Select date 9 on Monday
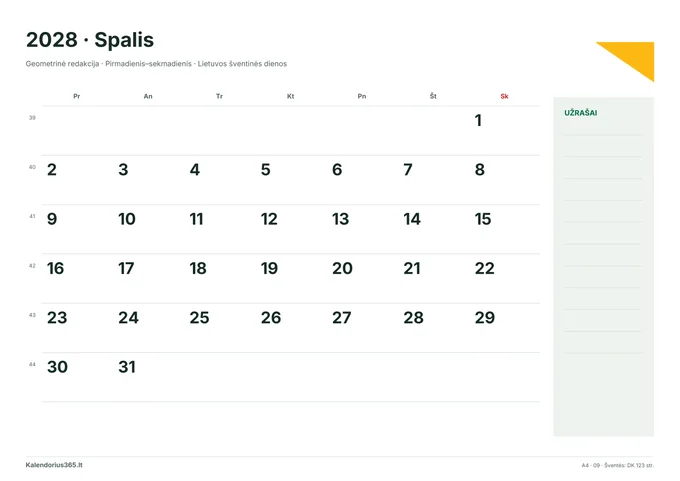This screenshot has height=481, width=680. point(52,219)
